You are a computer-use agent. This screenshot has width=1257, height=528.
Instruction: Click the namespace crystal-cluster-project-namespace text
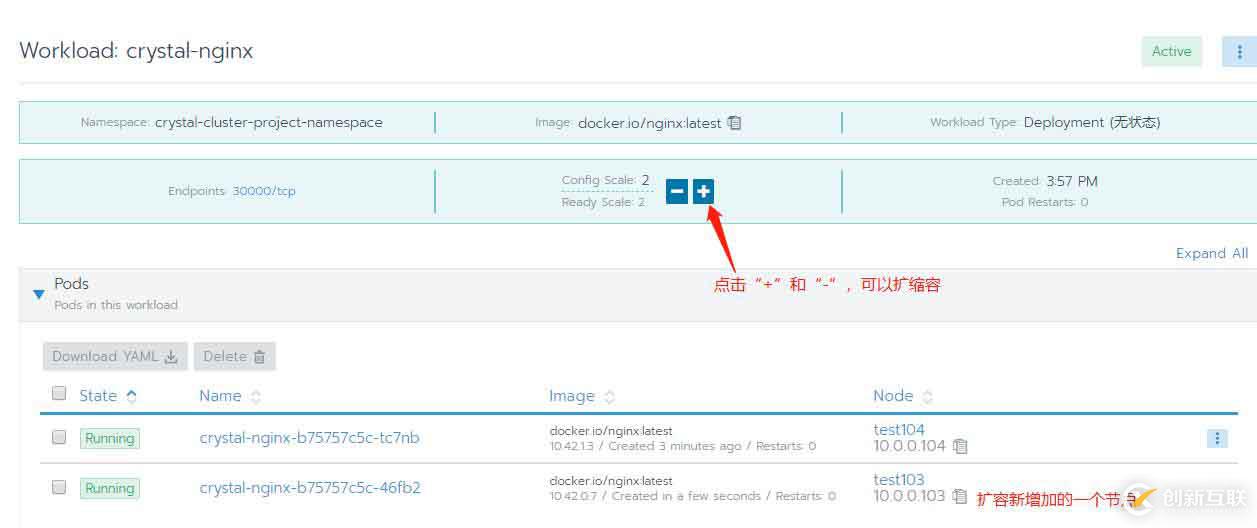point(269,122)
